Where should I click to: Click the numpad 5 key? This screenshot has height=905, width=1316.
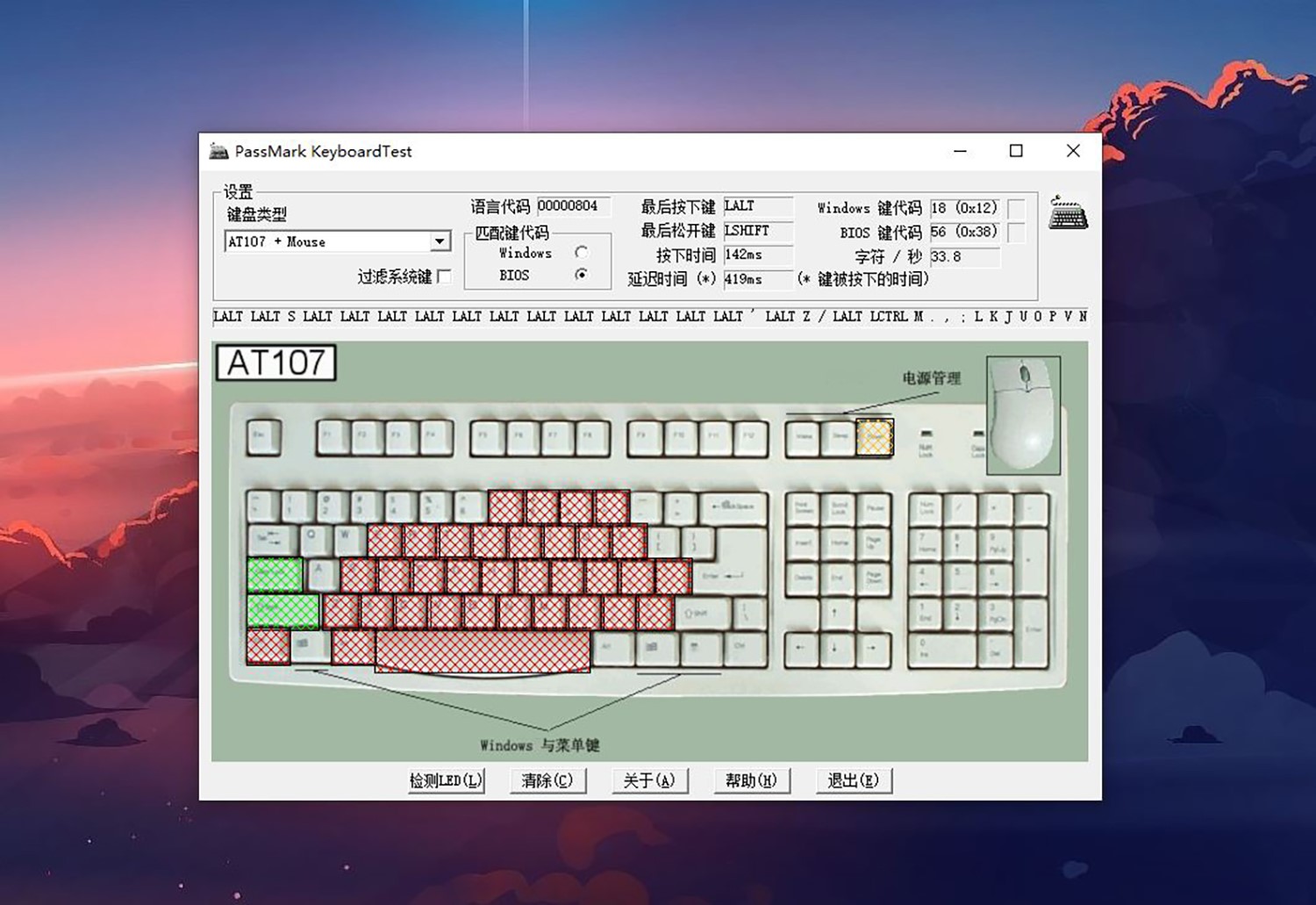click(960, 579)
